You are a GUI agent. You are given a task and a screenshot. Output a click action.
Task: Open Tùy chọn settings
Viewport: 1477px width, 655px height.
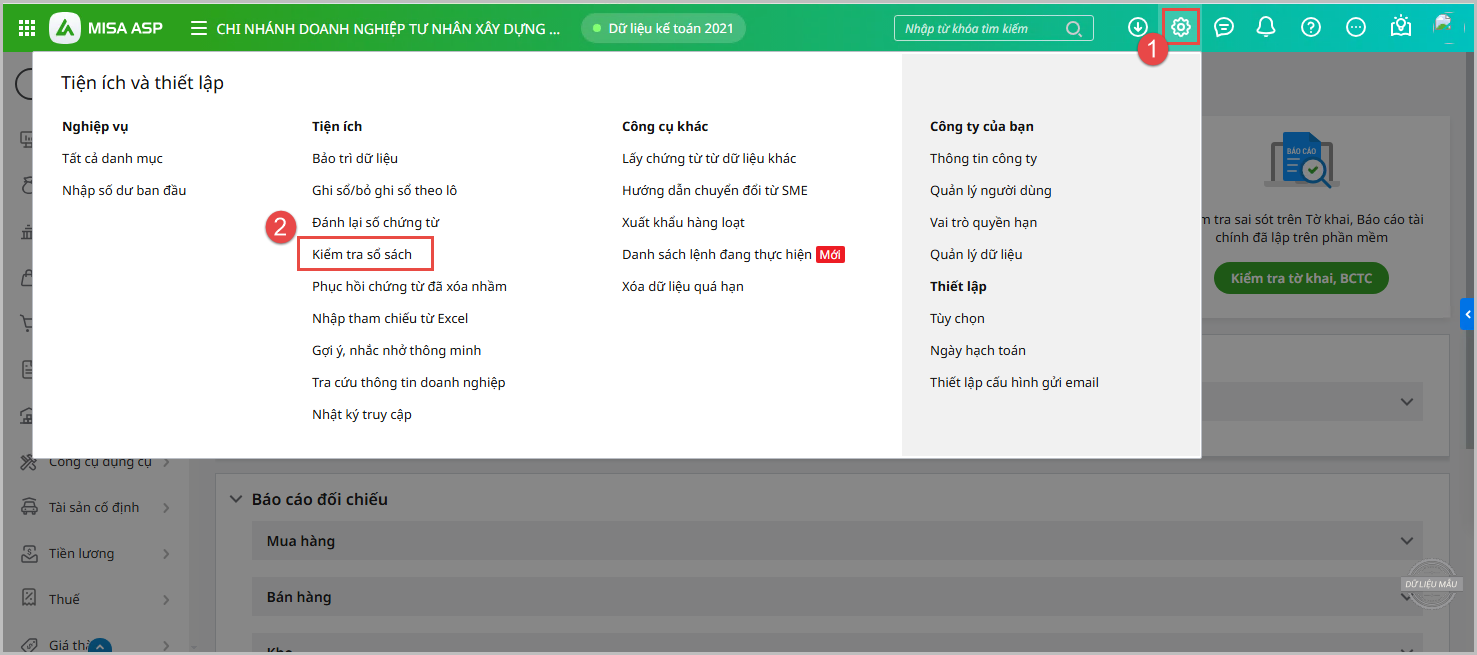[x=957, y=318]
